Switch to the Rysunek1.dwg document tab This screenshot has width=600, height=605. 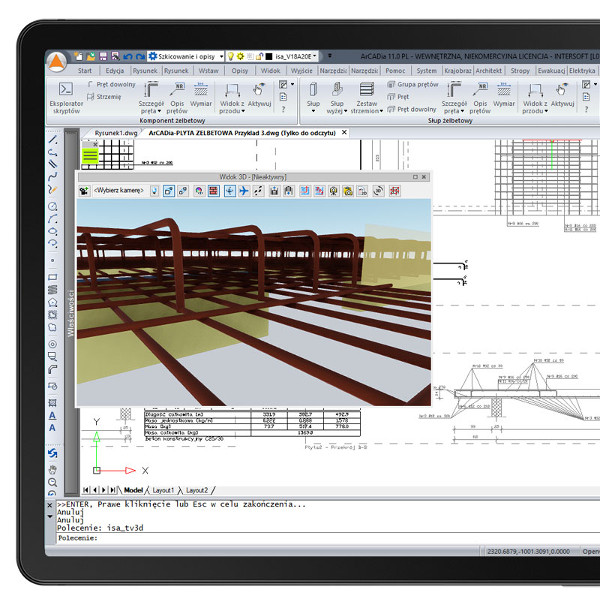click(116, 133)
